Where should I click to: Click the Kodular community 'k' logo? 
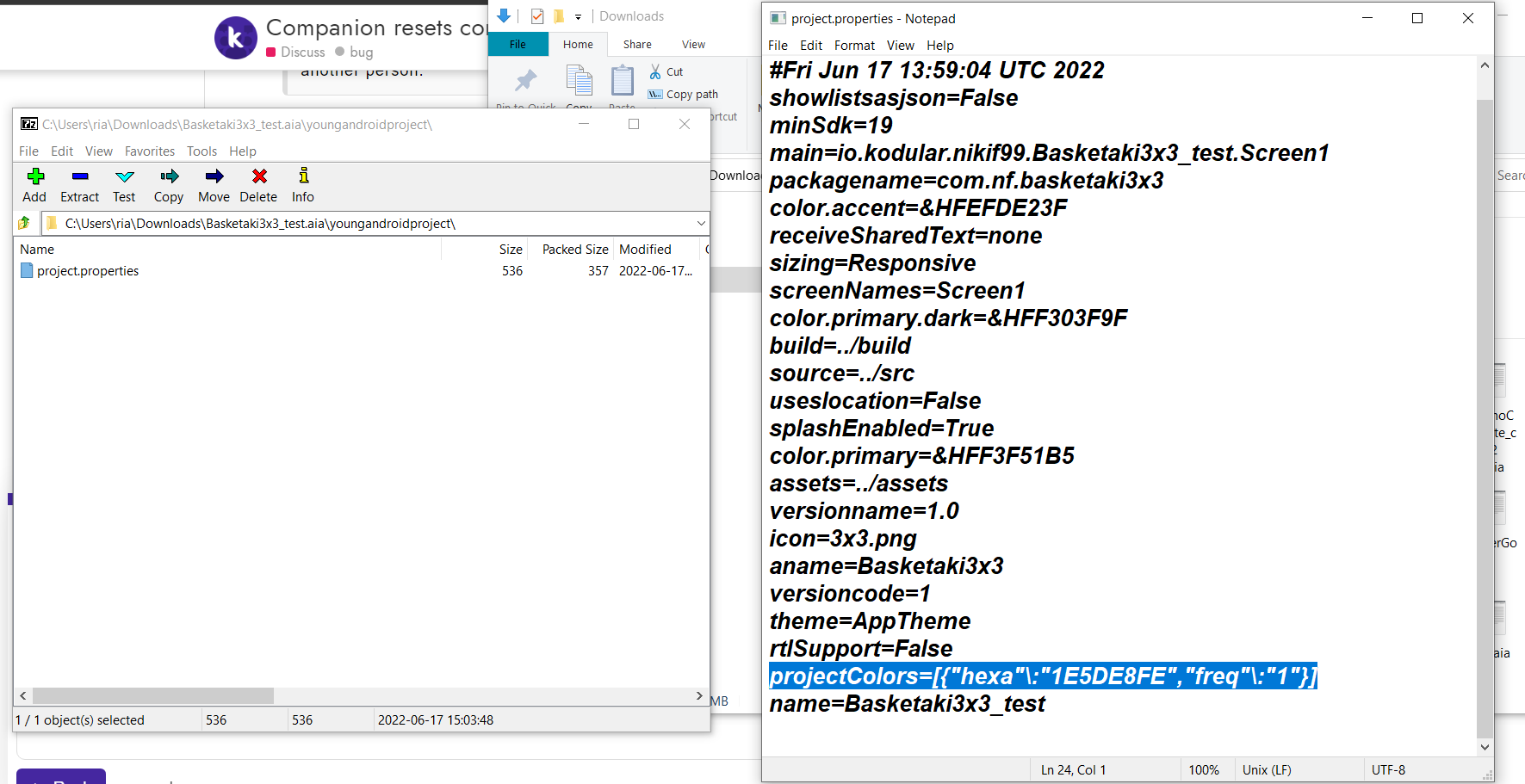tap(236, 38)
